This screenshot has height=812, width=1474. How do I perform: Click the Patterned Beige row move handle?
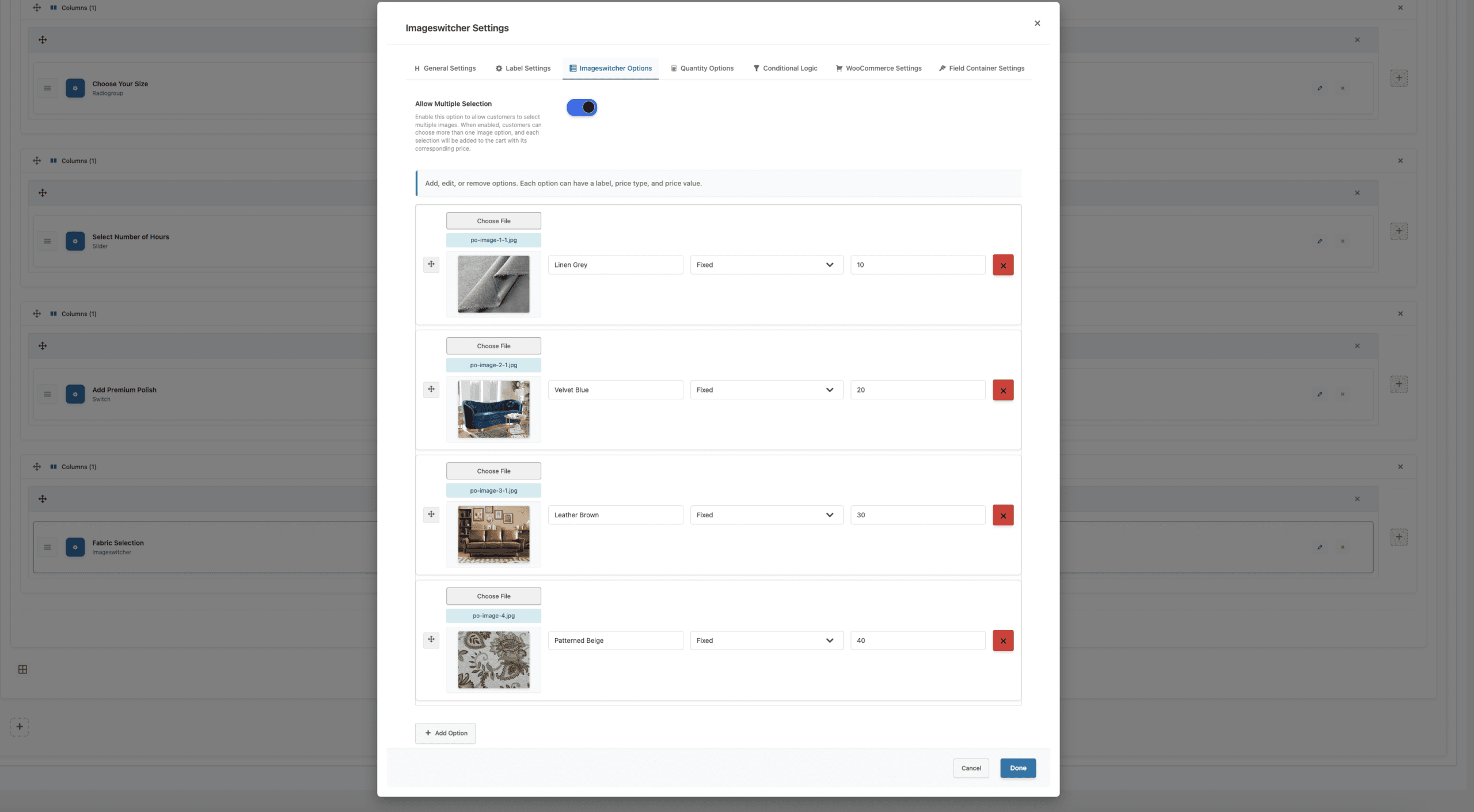(431, 639)
